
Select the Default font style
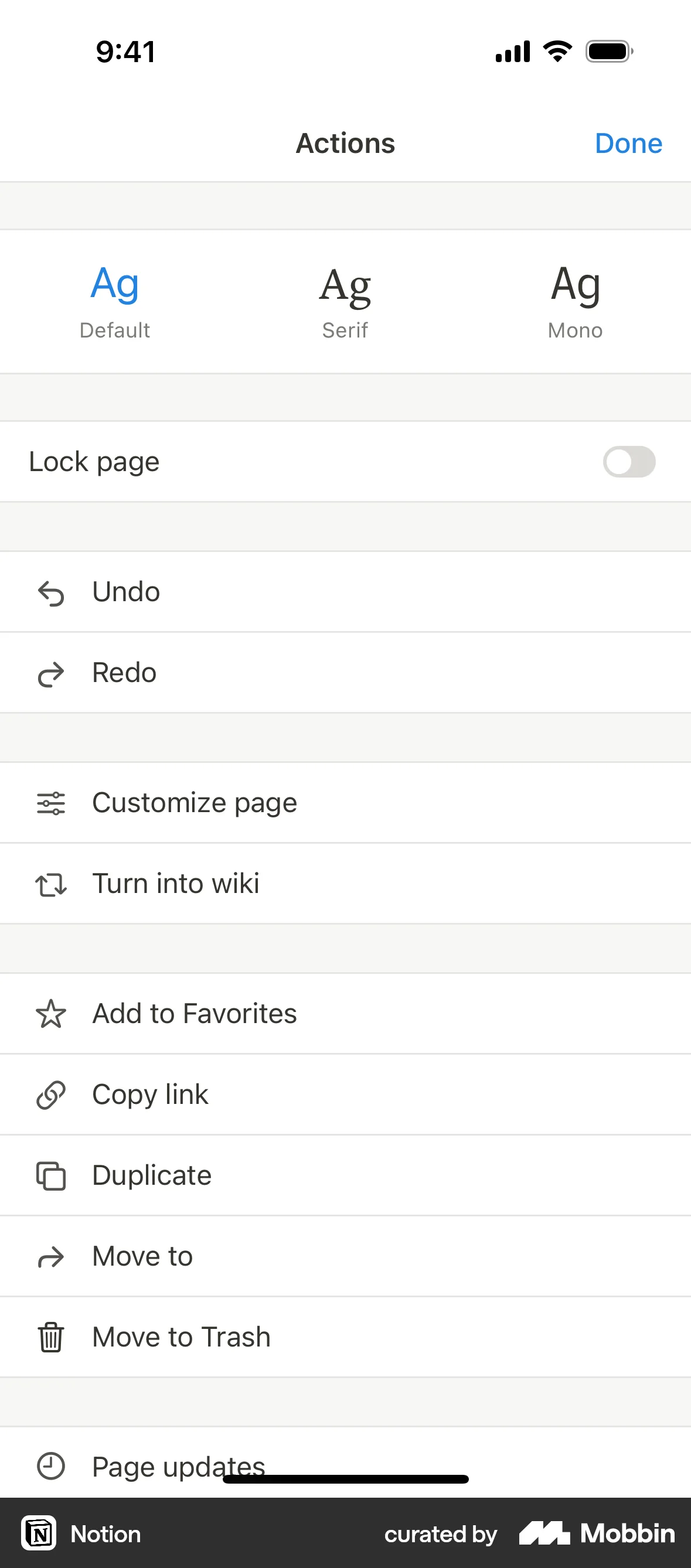tap(114, 301)
